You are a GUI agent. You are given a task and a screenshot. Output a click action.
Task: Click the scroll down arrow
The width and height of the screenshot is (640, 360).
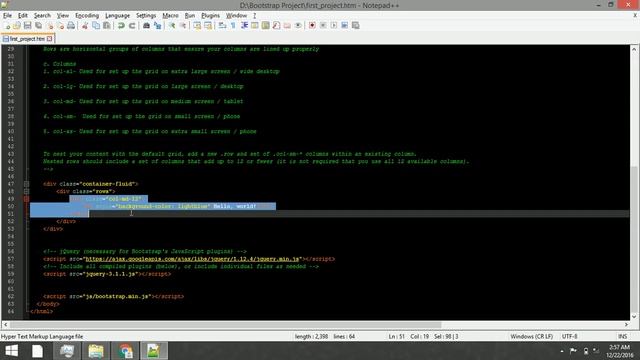tap(634, 316)
